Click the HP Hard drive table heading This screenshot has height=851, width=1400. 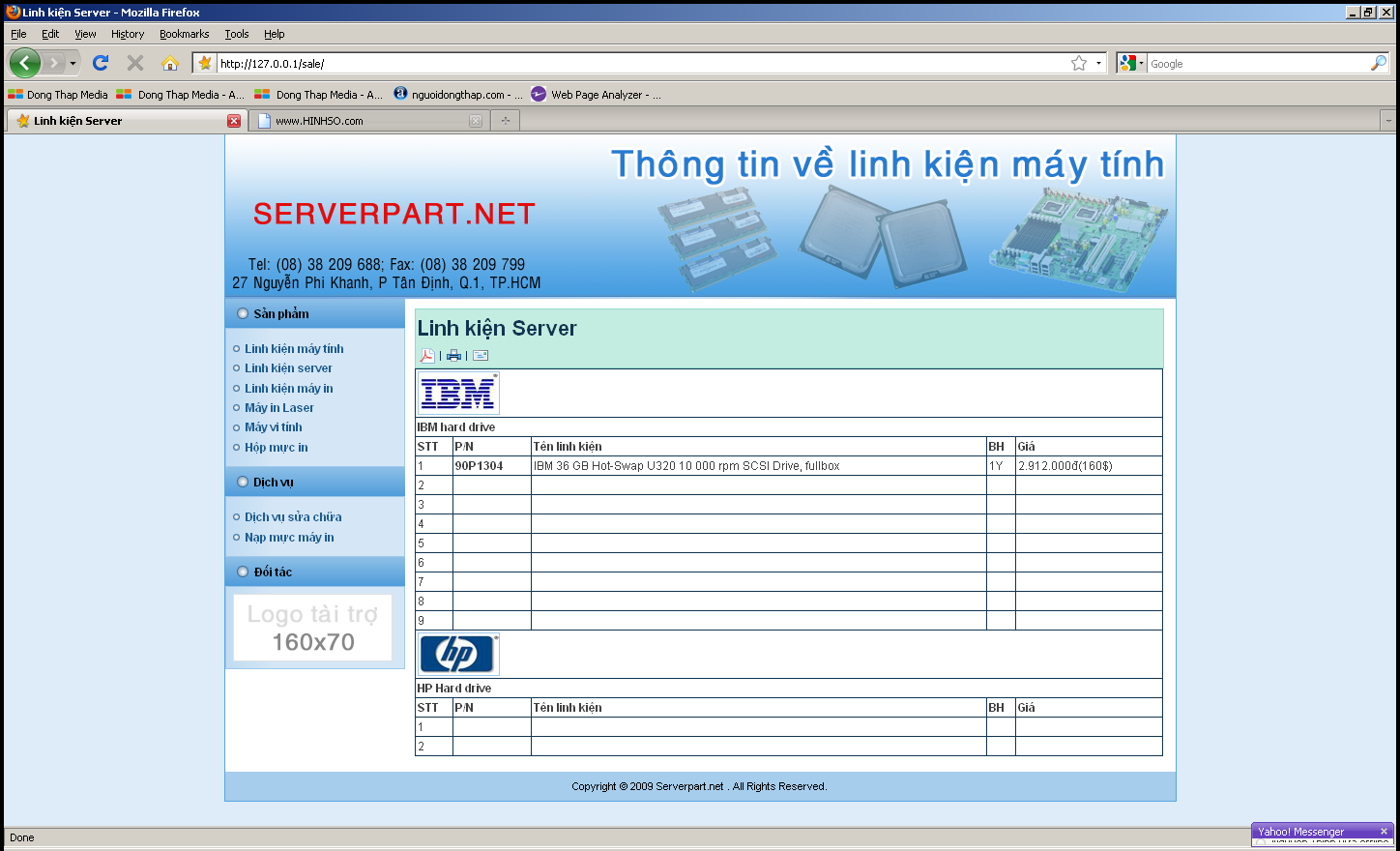tap(454, 689)
